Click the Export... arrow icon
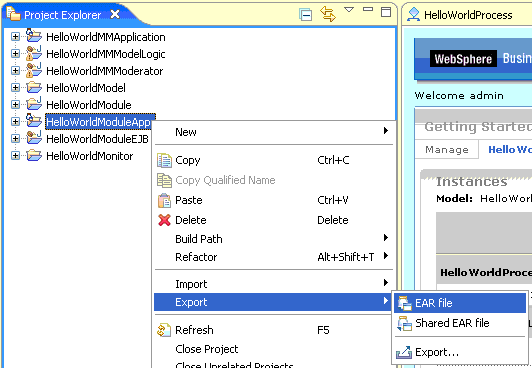The image size is (532, 368). [x=404, y=352]
